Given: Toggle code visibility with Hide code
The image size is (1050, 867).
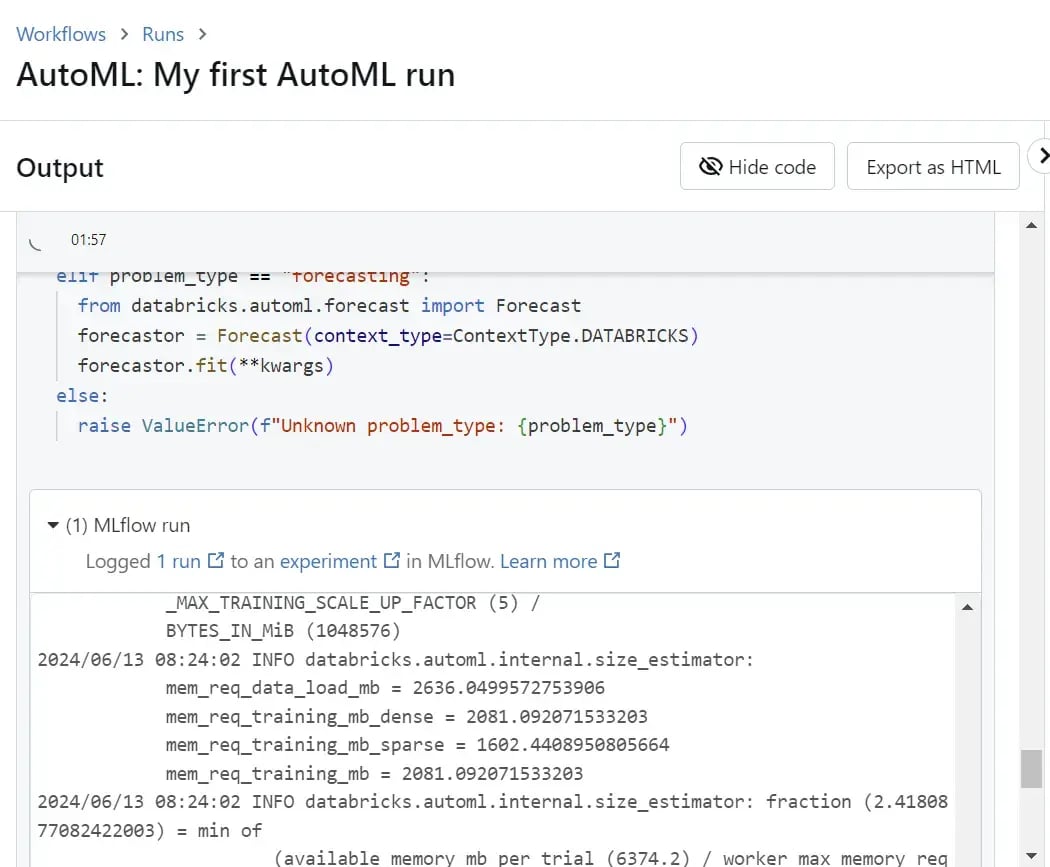Looking at the screenshot, I should click(x=757, y=166).
